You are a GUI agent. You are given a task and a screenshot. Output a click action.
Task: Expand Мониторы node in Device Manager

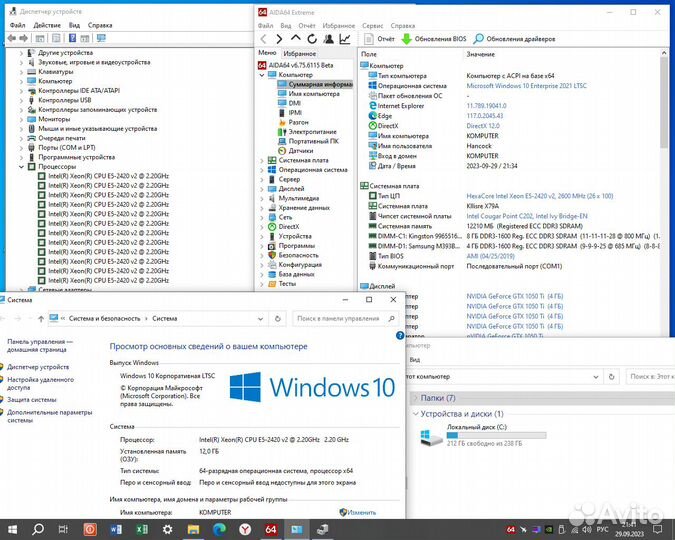[x=21, y=119]
